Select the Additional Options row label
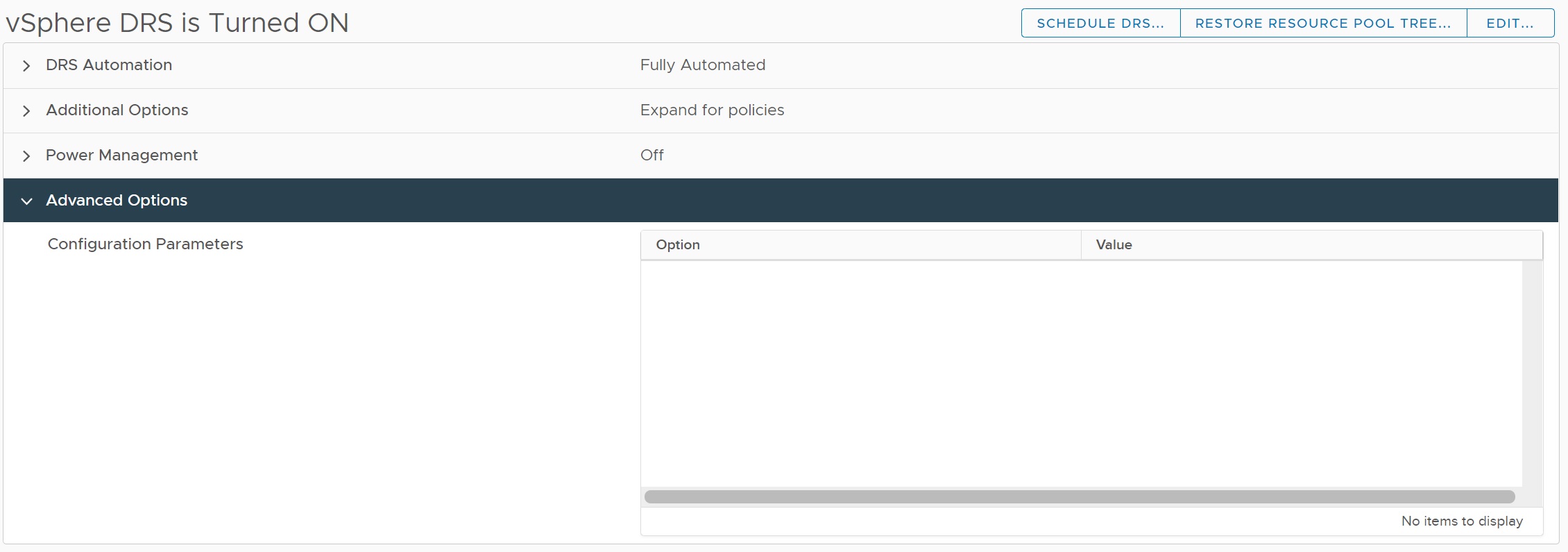The width and height of the screenshot is (1568, 552). pos(117,110)
